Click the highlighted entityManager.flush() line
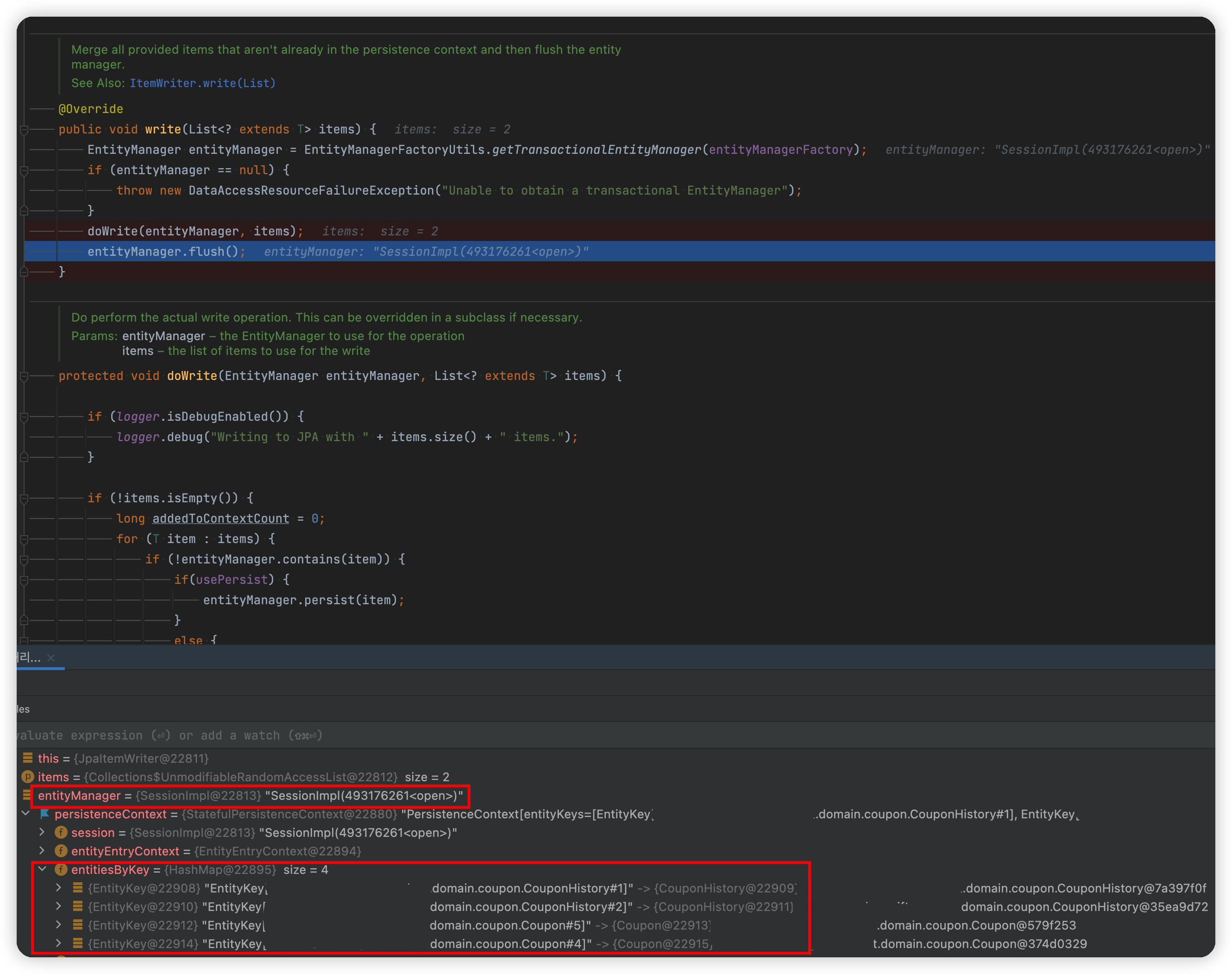This screenshot has width=1232, height=974. click(166, 252)
